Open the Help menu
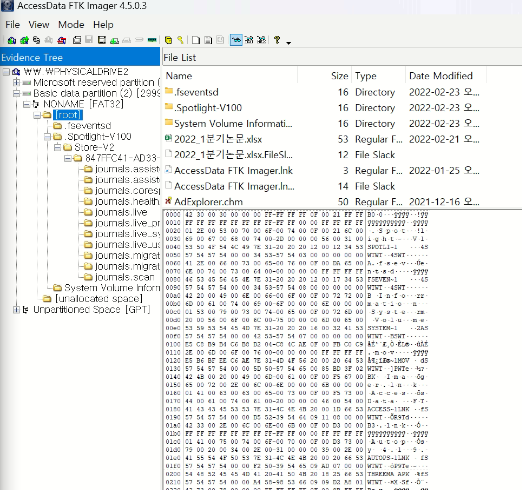Viewport: 522px width, 490px height. [103, 25]
